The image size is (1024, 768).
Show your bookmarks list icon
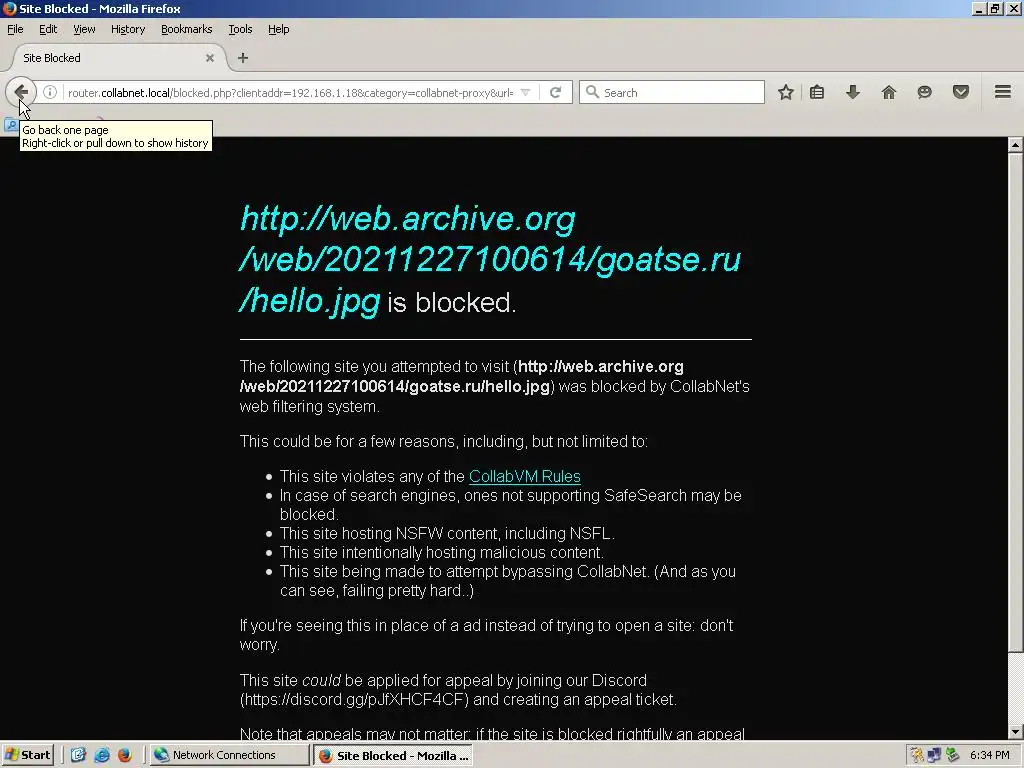point(817,92)
